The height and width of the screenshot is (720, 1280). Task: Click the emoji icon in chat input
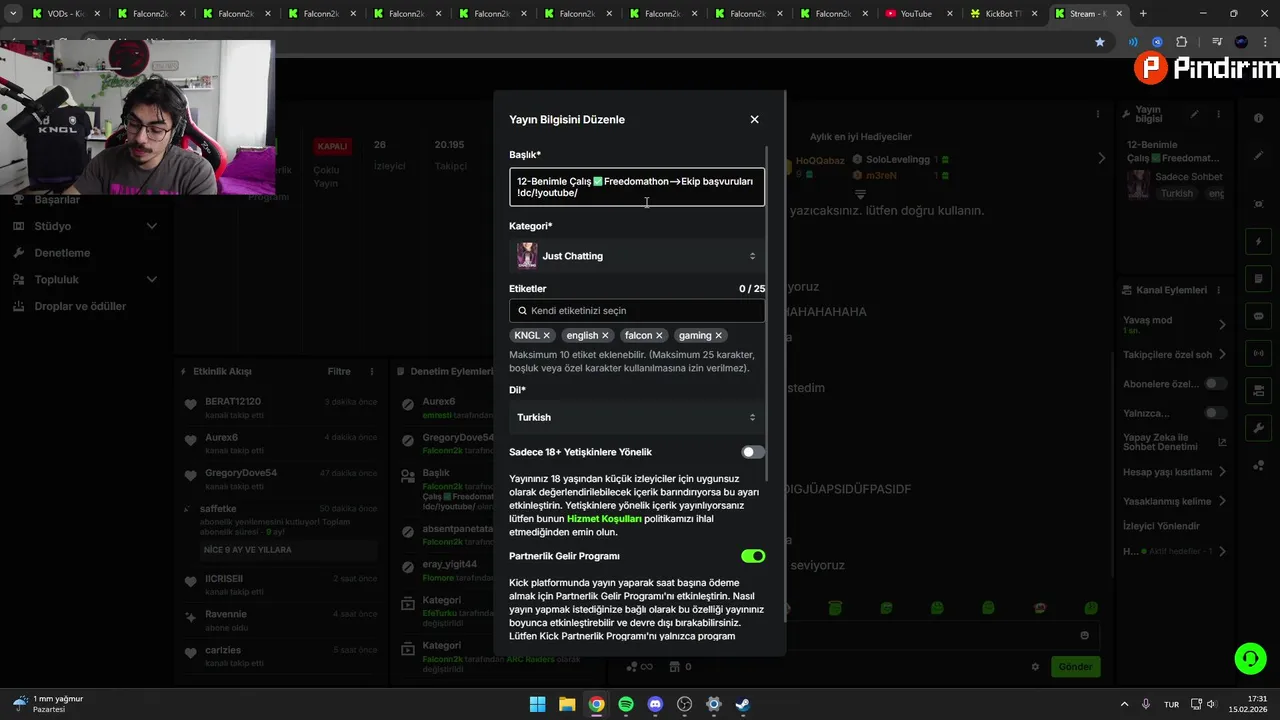pos(1085,636)
